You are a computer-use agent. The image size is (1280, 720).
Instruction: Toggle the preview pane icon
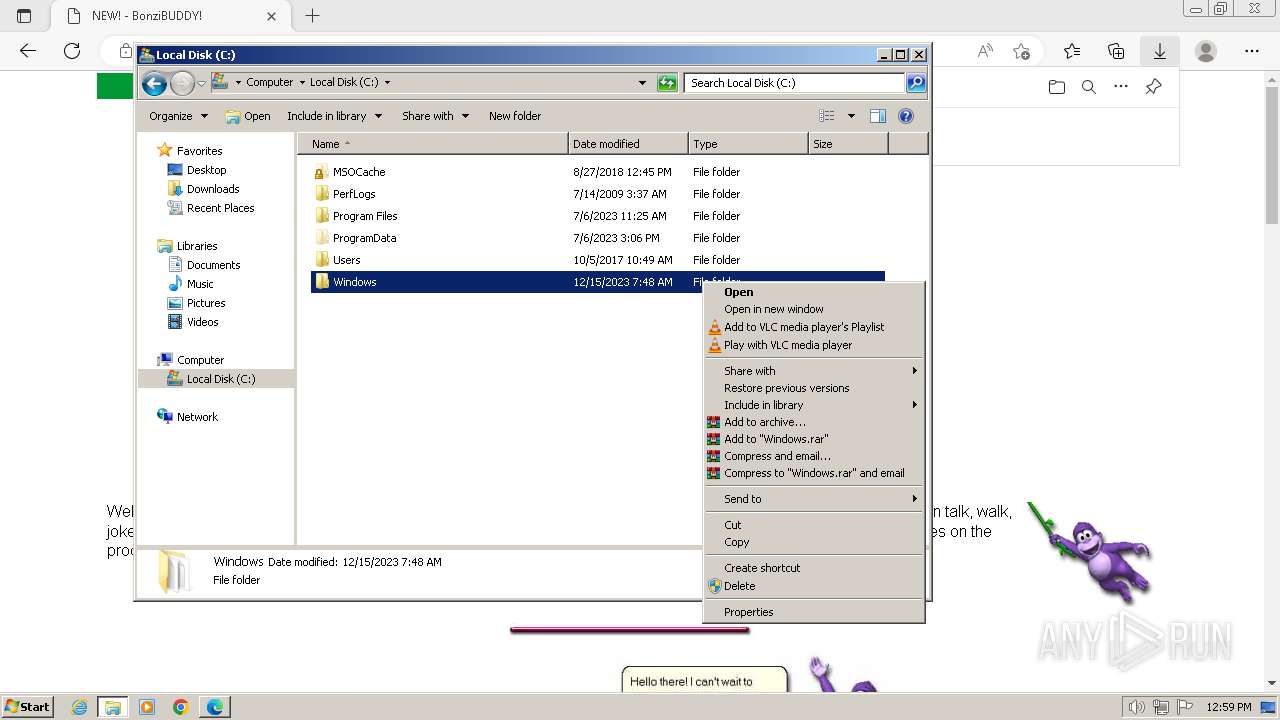coord(878,116)
